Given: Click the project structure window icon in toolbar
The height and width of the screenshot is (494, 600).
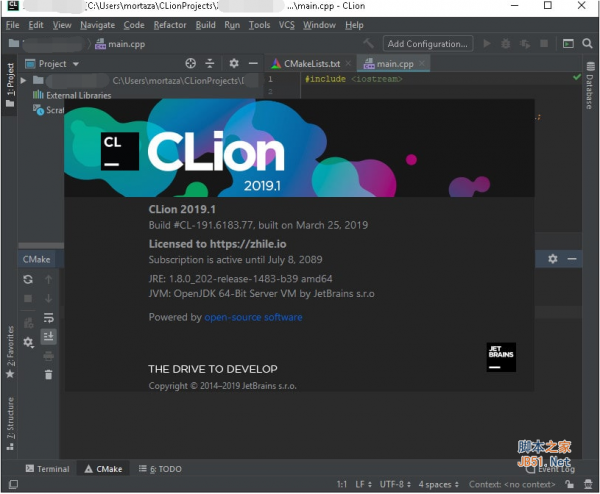Looking at the screenshot, I should (x=568, y=44).
